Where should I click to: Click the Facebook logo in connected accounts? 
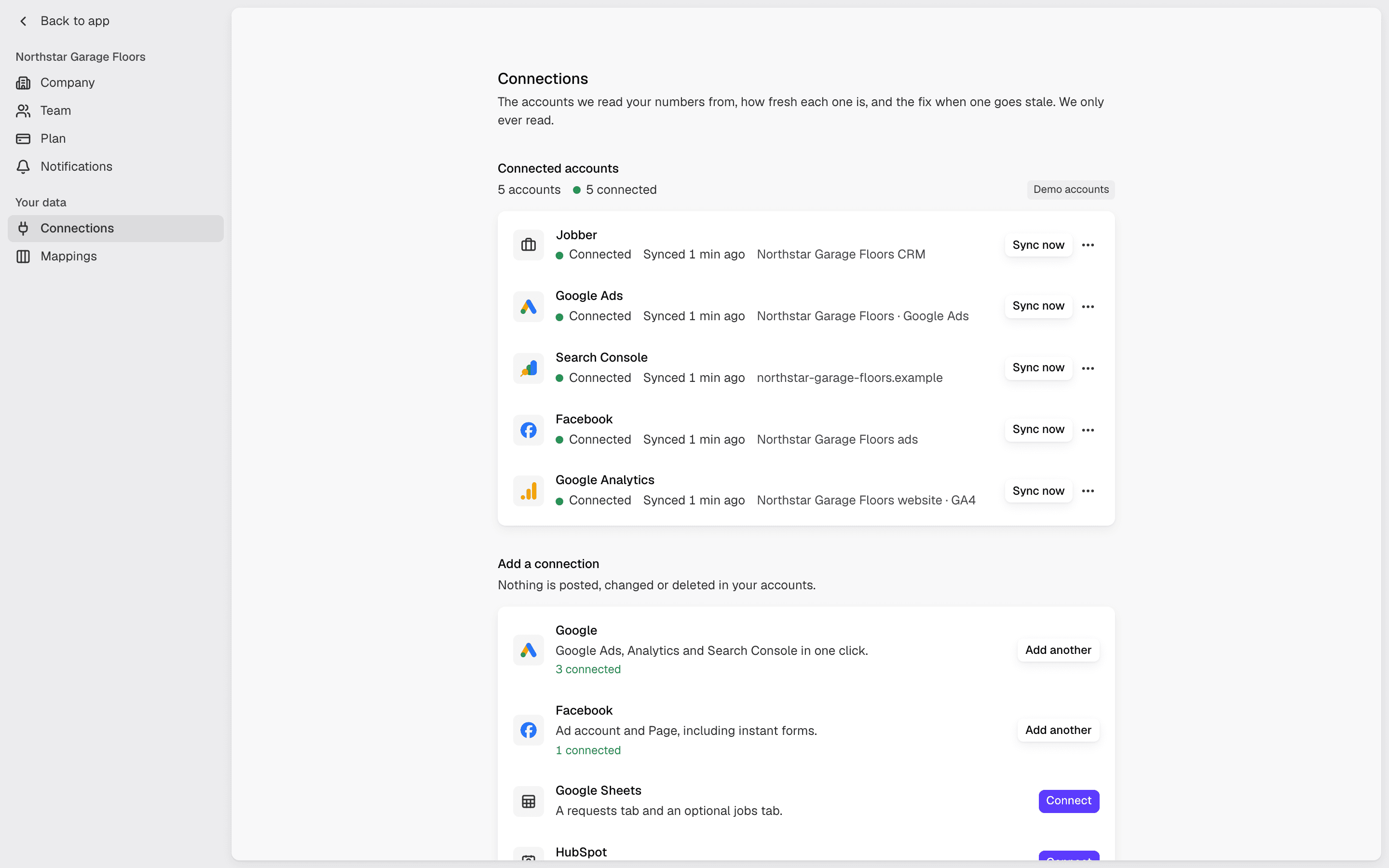pyautogui.click(x=528, y=430)
